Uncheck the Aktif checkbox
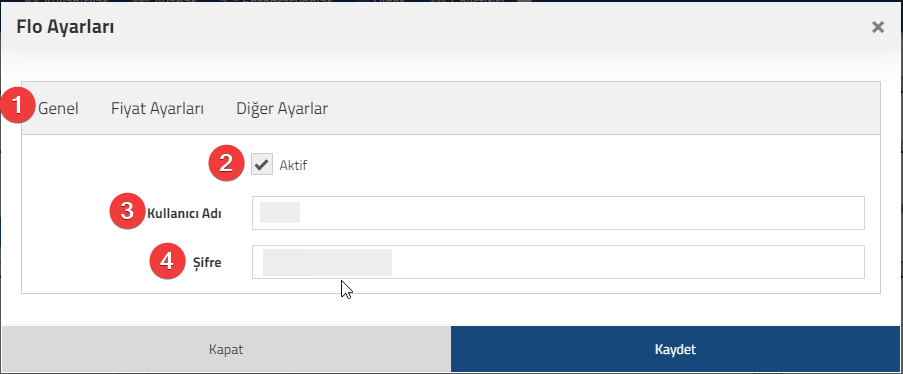This screenshot has width=903, height=374. pyautogui.click(x=262, y=165)
